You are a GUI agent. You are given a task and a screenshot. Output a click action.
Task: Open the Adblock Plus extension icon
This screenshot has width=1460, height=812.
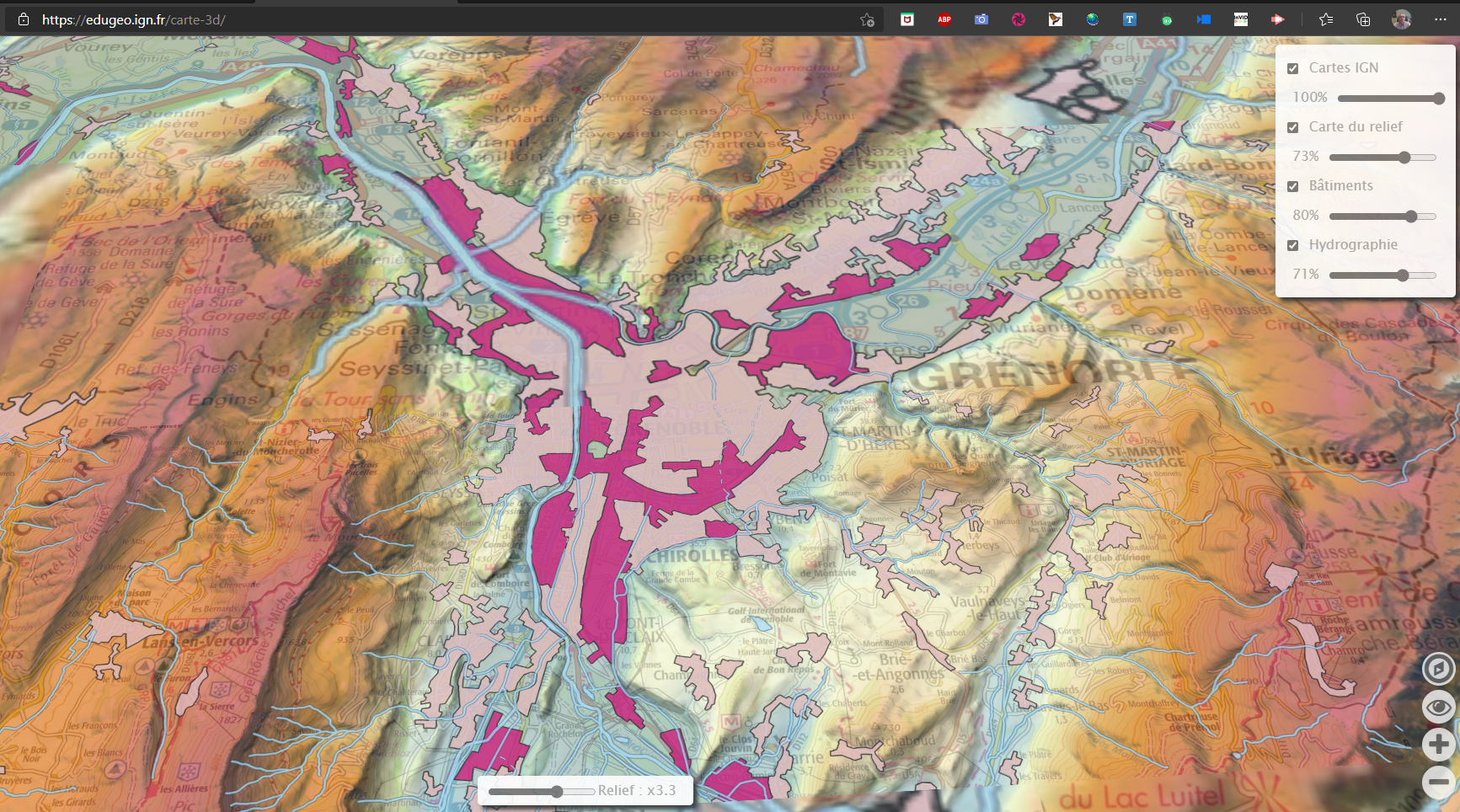(944, 19)
